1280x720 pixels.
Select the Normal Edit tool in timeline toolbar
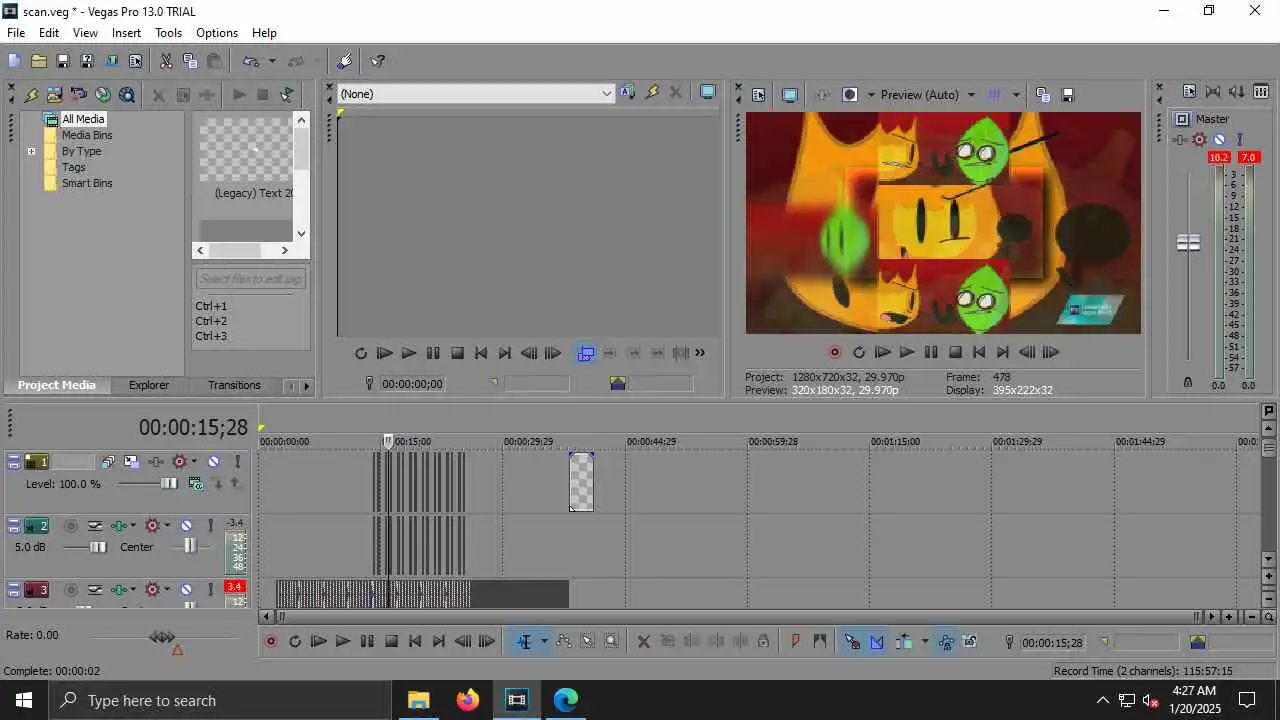coord(523,642)
